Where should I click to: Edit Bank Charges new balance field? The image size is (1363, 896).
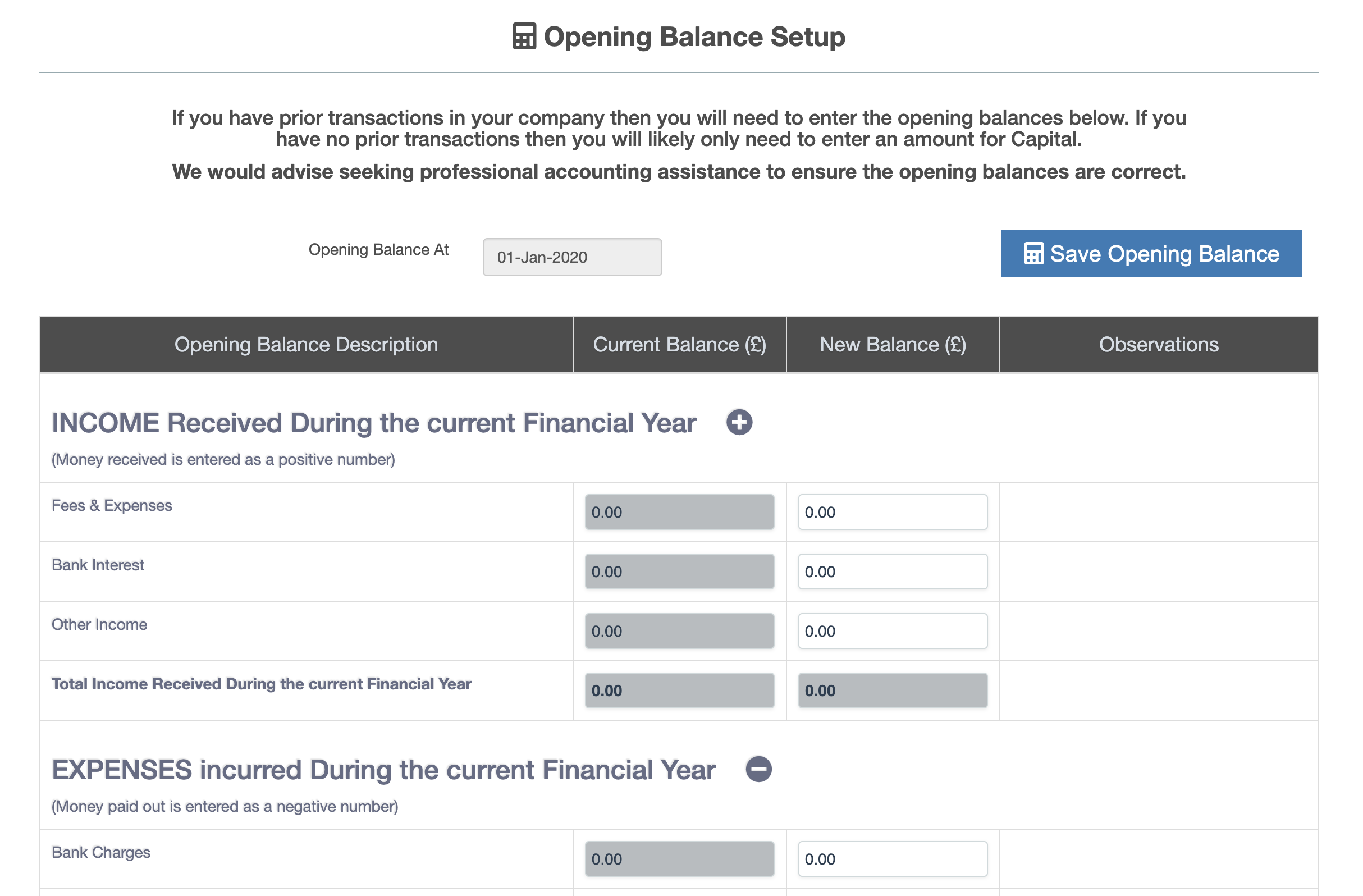(893, 860)
